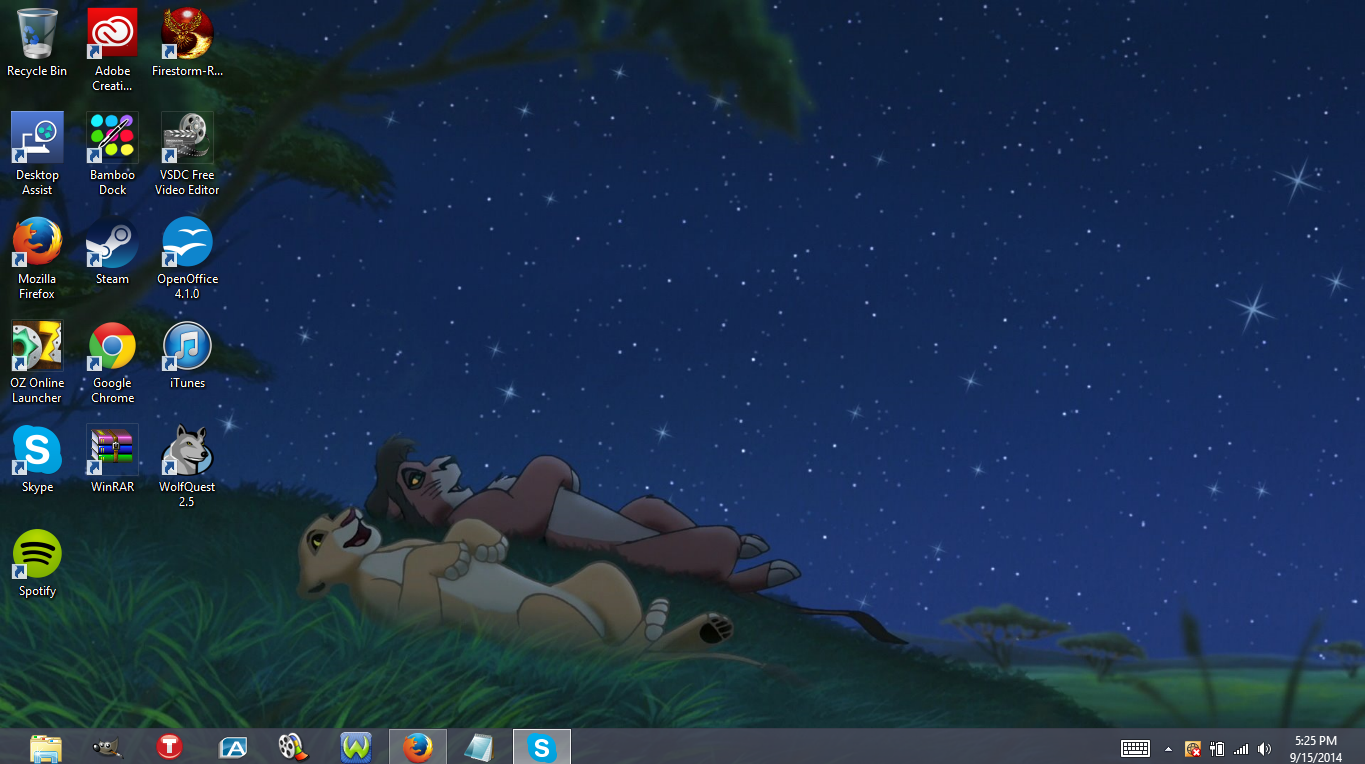Switch to Firefox window in taskbar
The height and width of the screenshot is (764, 1365).
click(x=418, y=747)
